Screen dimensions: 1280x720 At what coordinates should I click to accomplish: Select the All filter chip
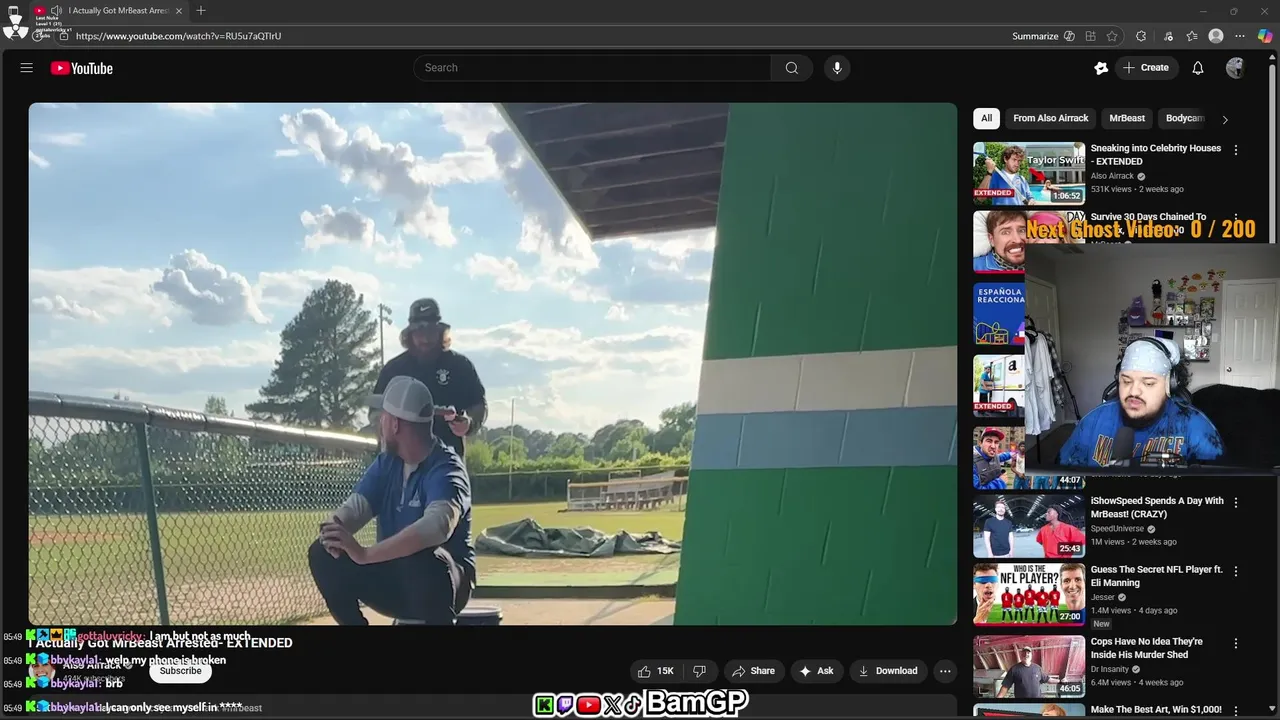[986, 118]
